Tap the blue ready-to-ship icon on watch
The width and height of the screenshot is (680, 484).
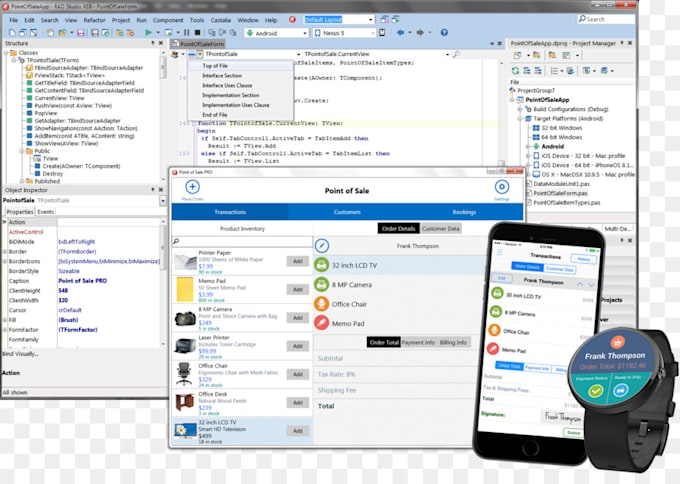620,390
